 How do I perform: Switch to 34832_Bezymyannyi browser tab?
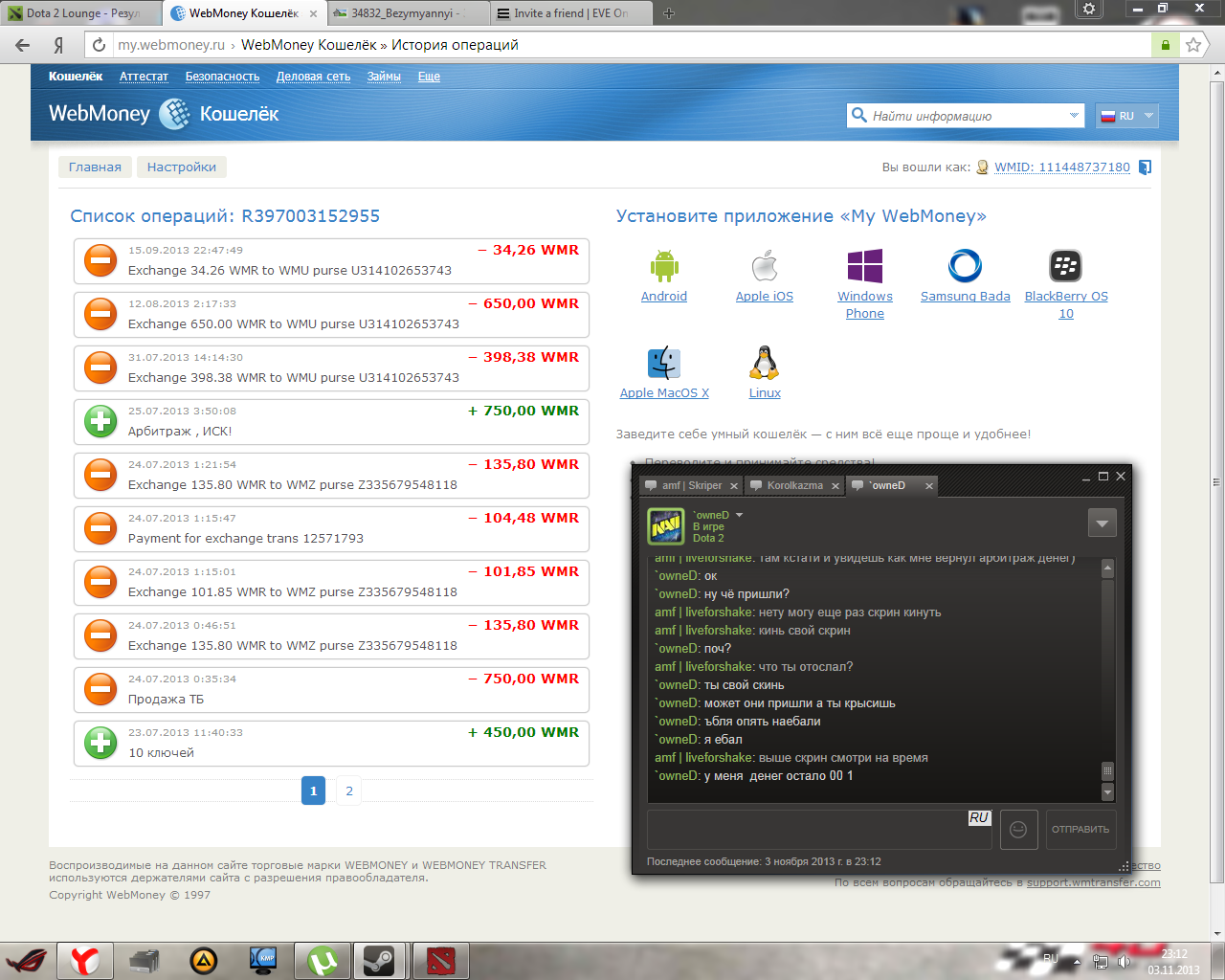pyautogui.click(x=409, y=13)
